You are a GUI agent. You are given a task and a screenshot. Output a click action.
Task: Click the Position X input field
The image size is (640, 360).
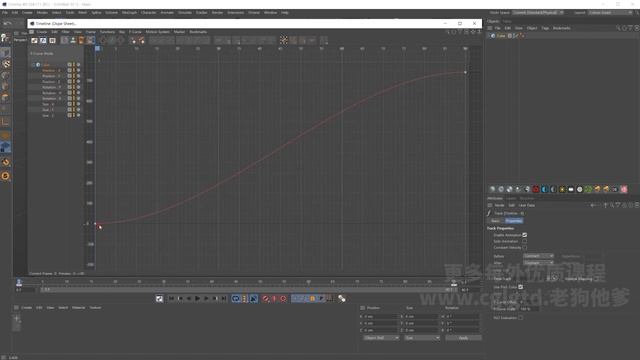pyautogui.click(x=380, y=316)
